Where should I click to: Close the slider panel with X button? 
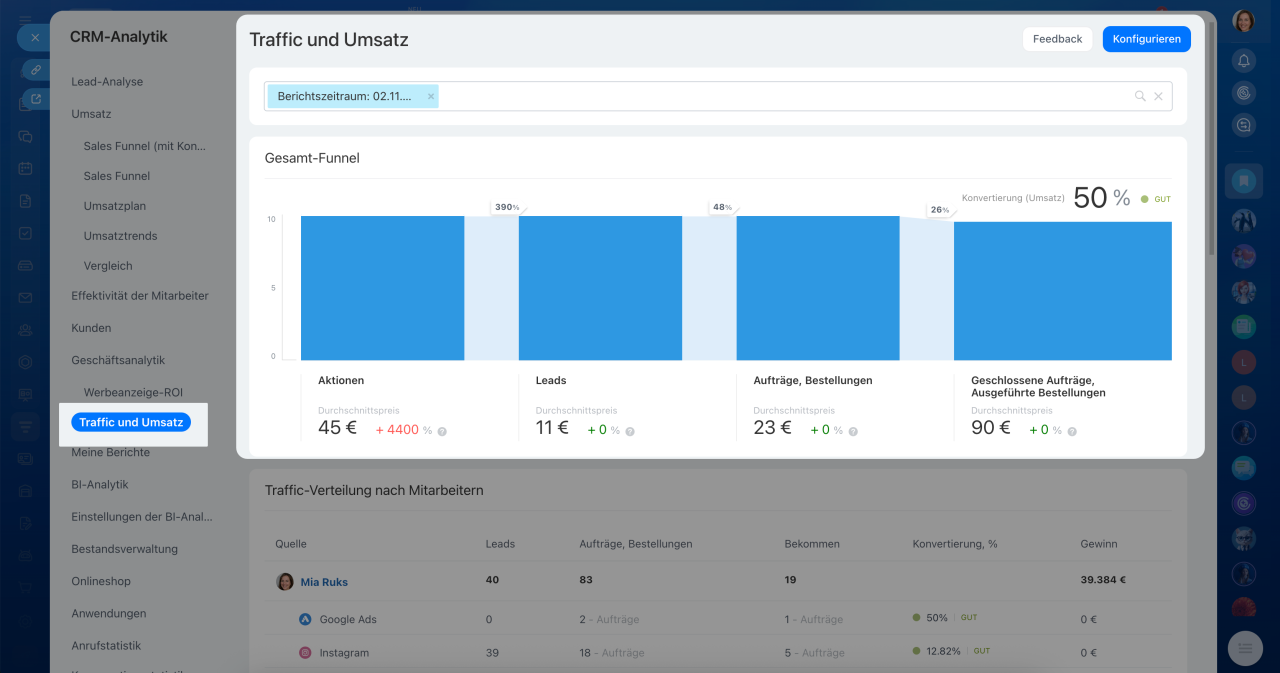tap(34, 38)
